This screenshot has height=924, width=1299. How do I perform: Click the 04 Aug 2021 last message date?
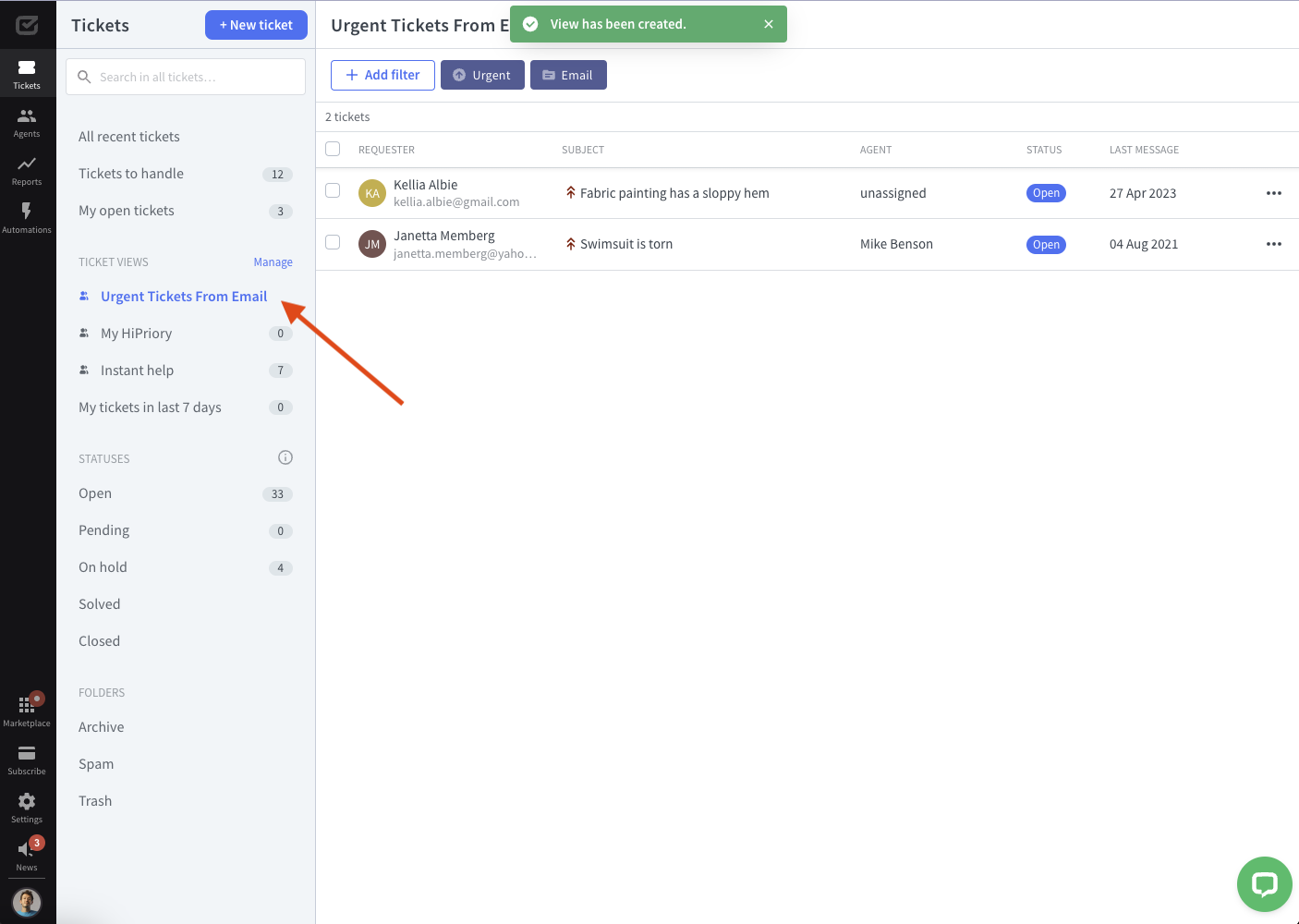pyautogui.click(x=1144, y=244)
